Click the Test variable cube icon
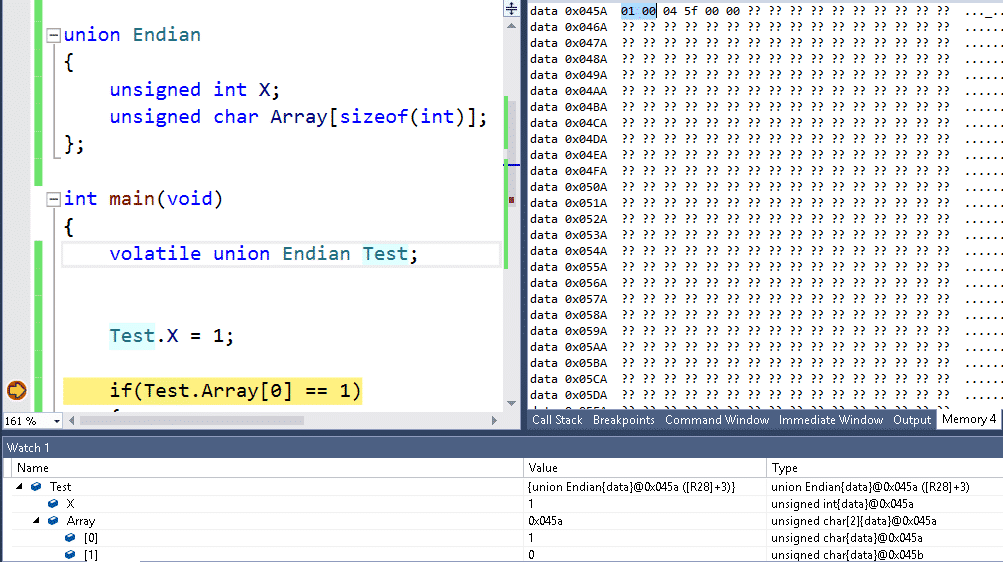Image resolution: width=1003 pixels, height=562 pixels. point(36,487)
